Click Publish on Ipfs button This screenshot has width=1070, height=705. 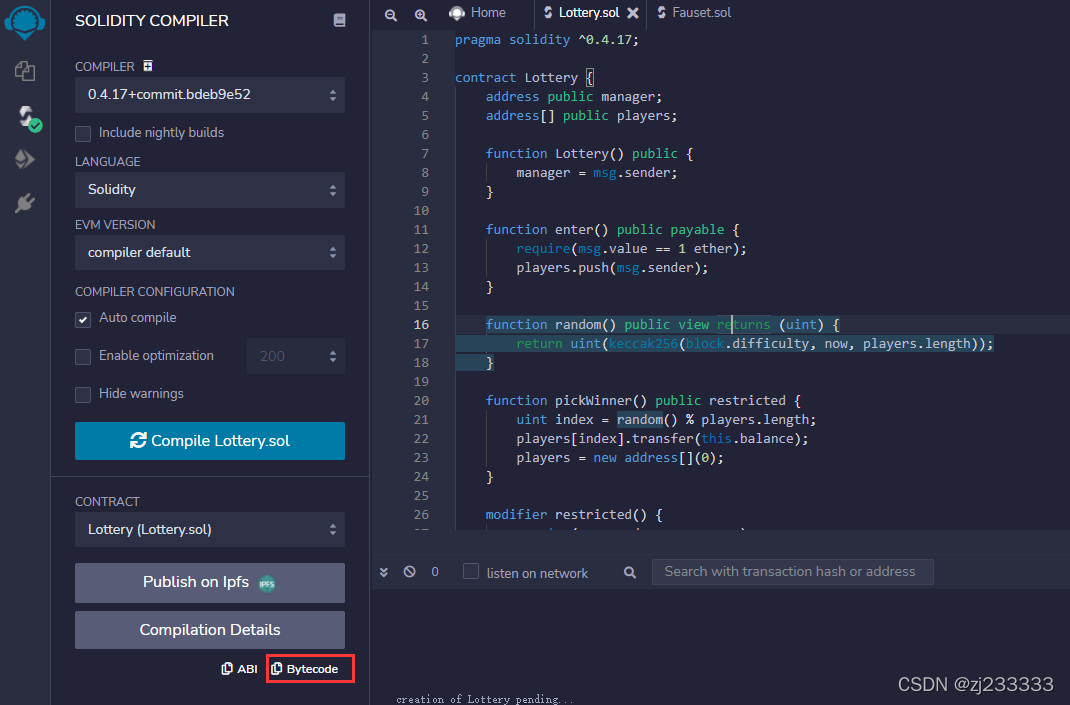tap(209, 583)
